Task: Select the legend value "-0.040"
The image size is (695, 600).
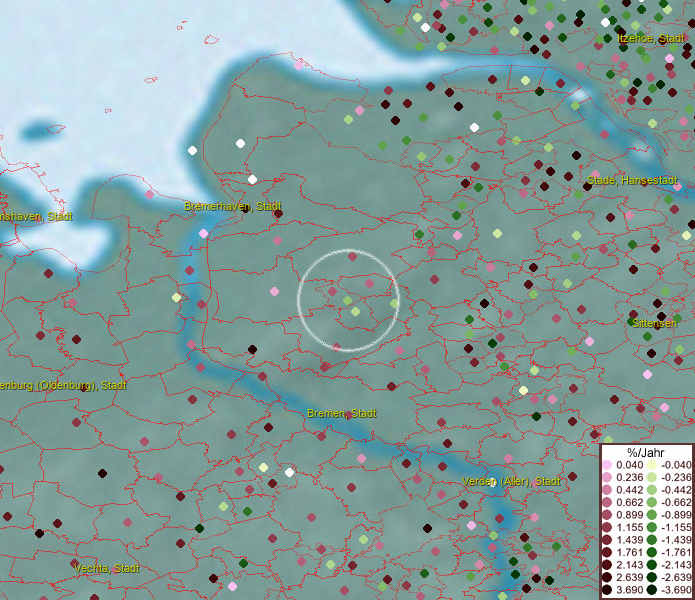Action: (676, 465)
